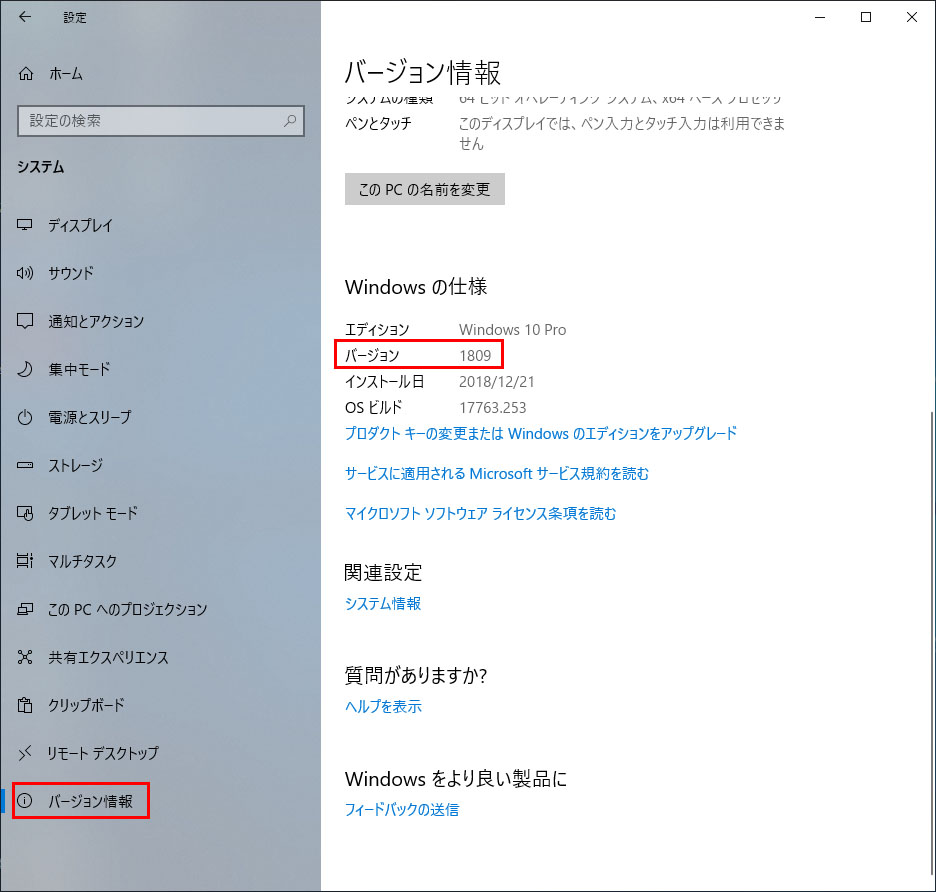Read the Microsoft サービス規約 link

pyautogui.click(x=497, y=473)
